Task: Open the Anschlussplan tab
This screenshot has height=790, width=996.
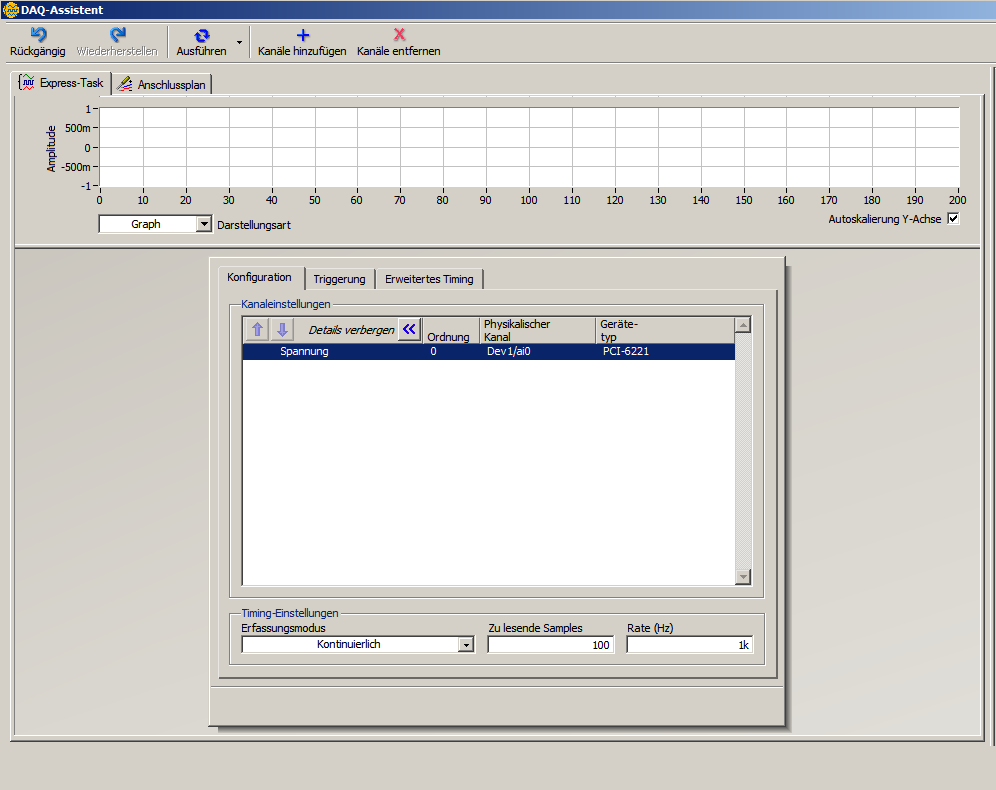Action: tap(163, 84)
